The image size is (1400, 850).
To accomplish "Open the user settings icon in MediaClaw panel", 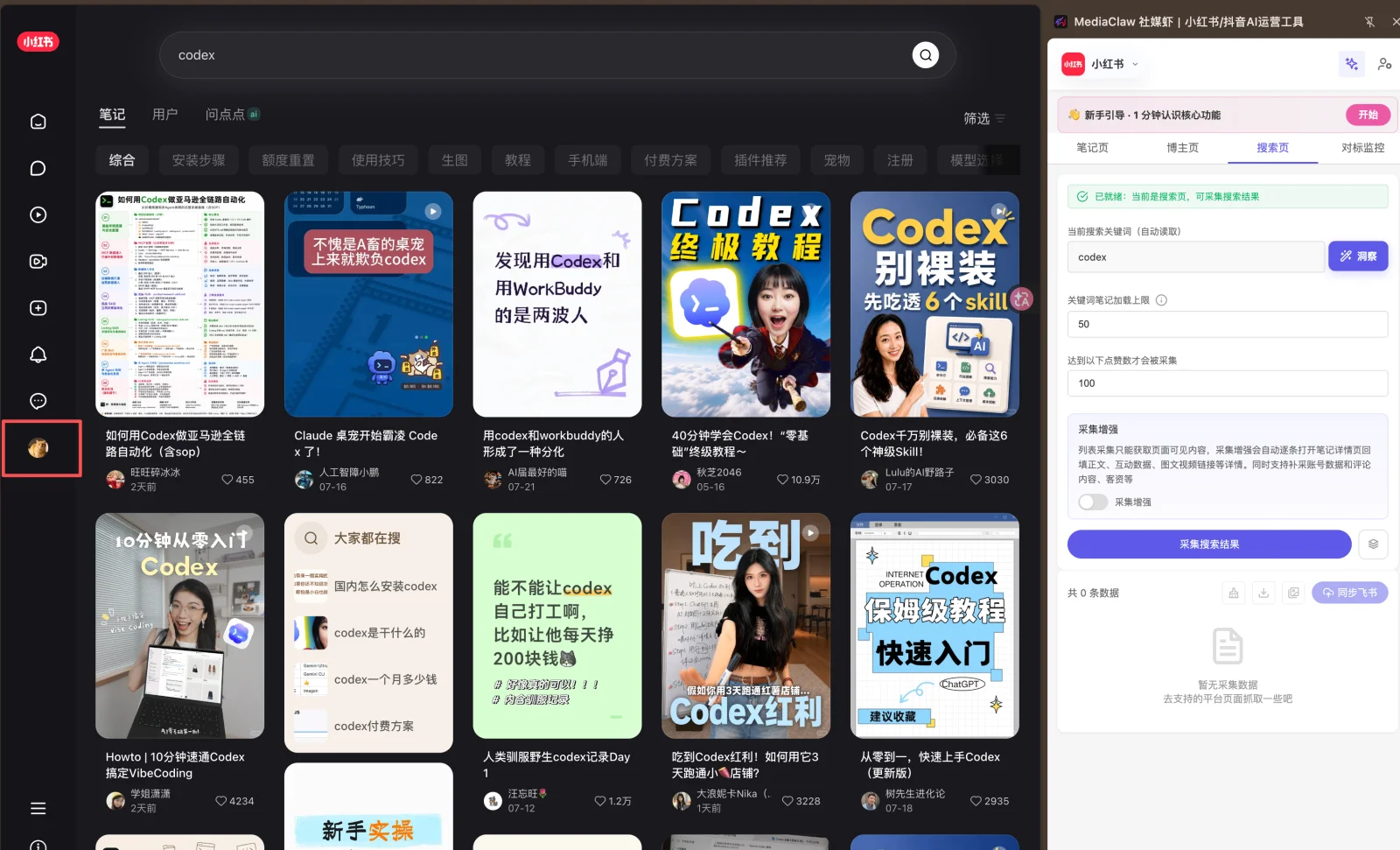I will (x=1384, y=64).
